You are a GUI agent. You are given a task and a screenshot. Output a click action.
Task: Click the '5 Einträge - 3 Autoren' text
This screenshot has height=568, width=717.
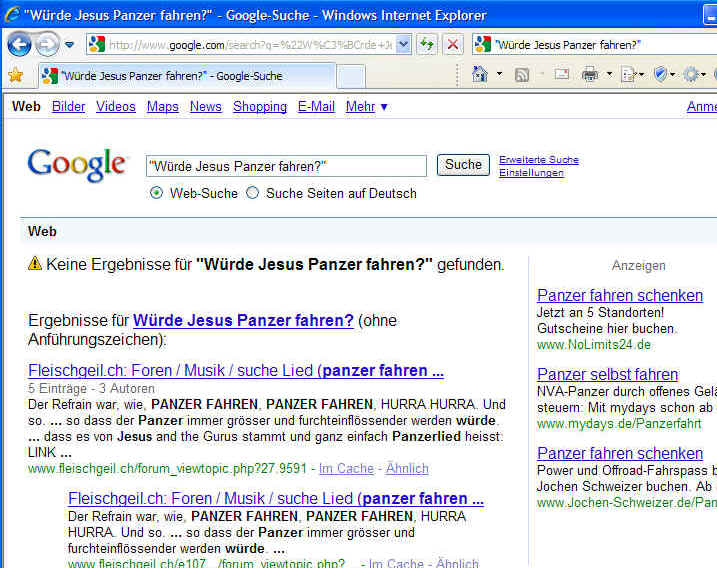pos(91,388)
